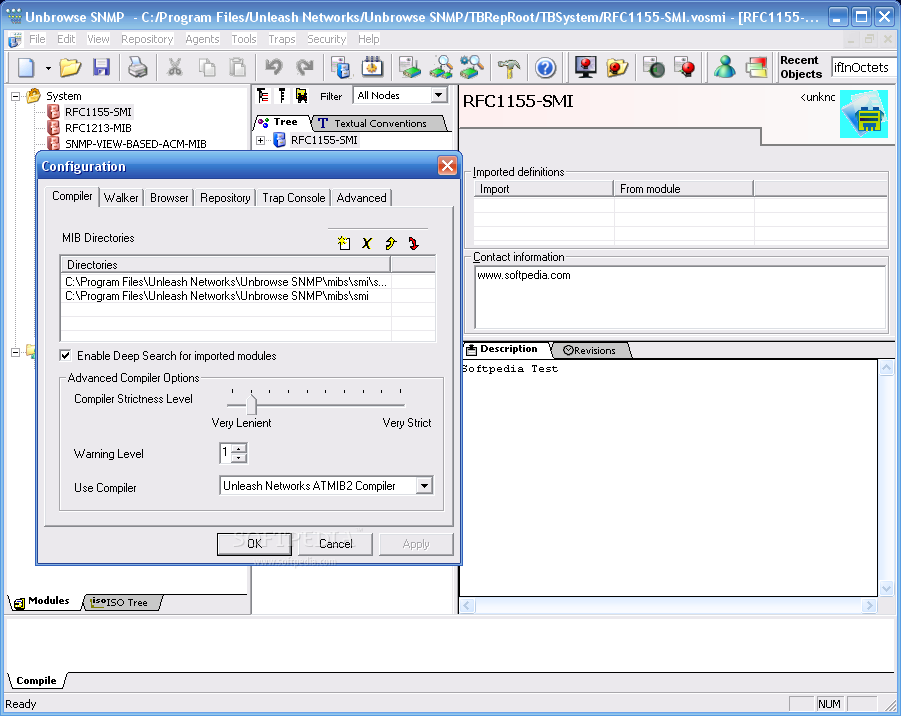
Task: Toggle Enable Deep Search for imported modules
Action: click(x=66, y=355)
